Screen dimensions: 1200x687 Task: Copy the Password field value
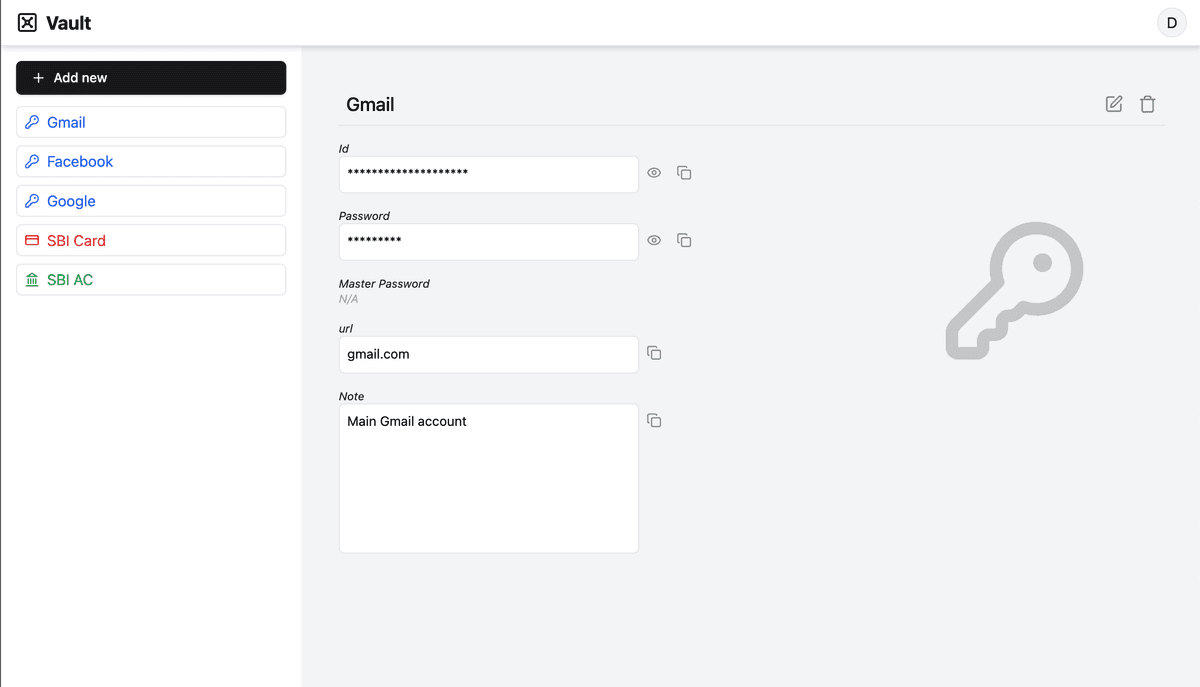684,240
